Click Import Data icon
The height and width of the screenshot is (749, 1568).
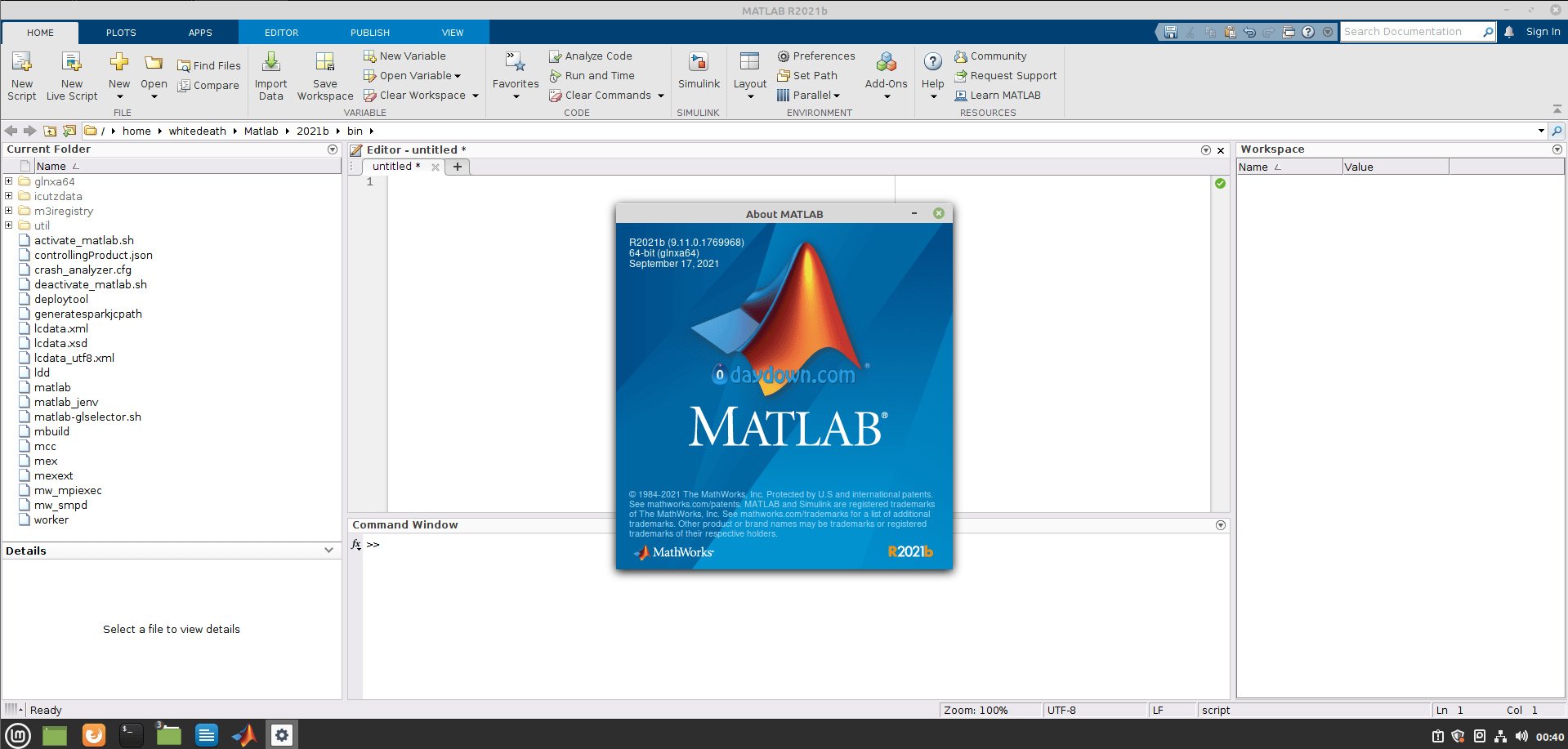pyautogui.click(x=271, y=62)
